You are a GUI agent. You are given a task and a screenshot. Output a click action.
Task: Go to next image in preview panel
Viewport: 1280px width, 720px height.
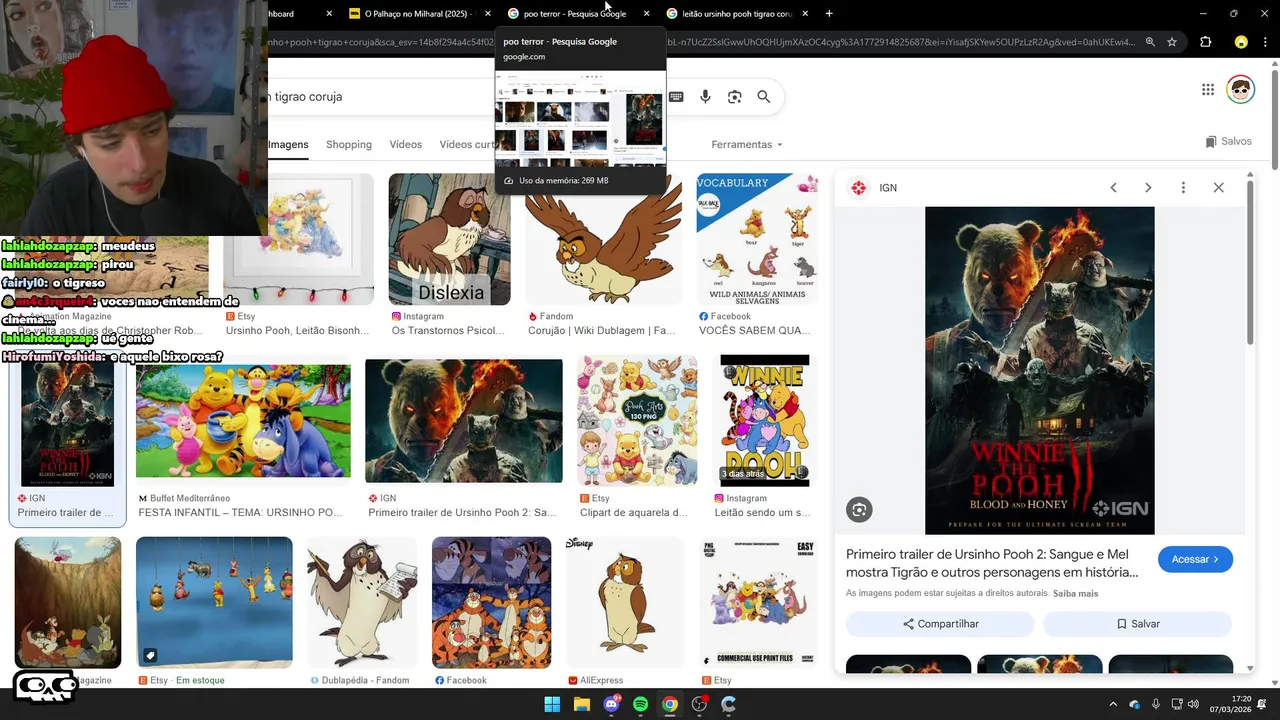coord(1148,188)
